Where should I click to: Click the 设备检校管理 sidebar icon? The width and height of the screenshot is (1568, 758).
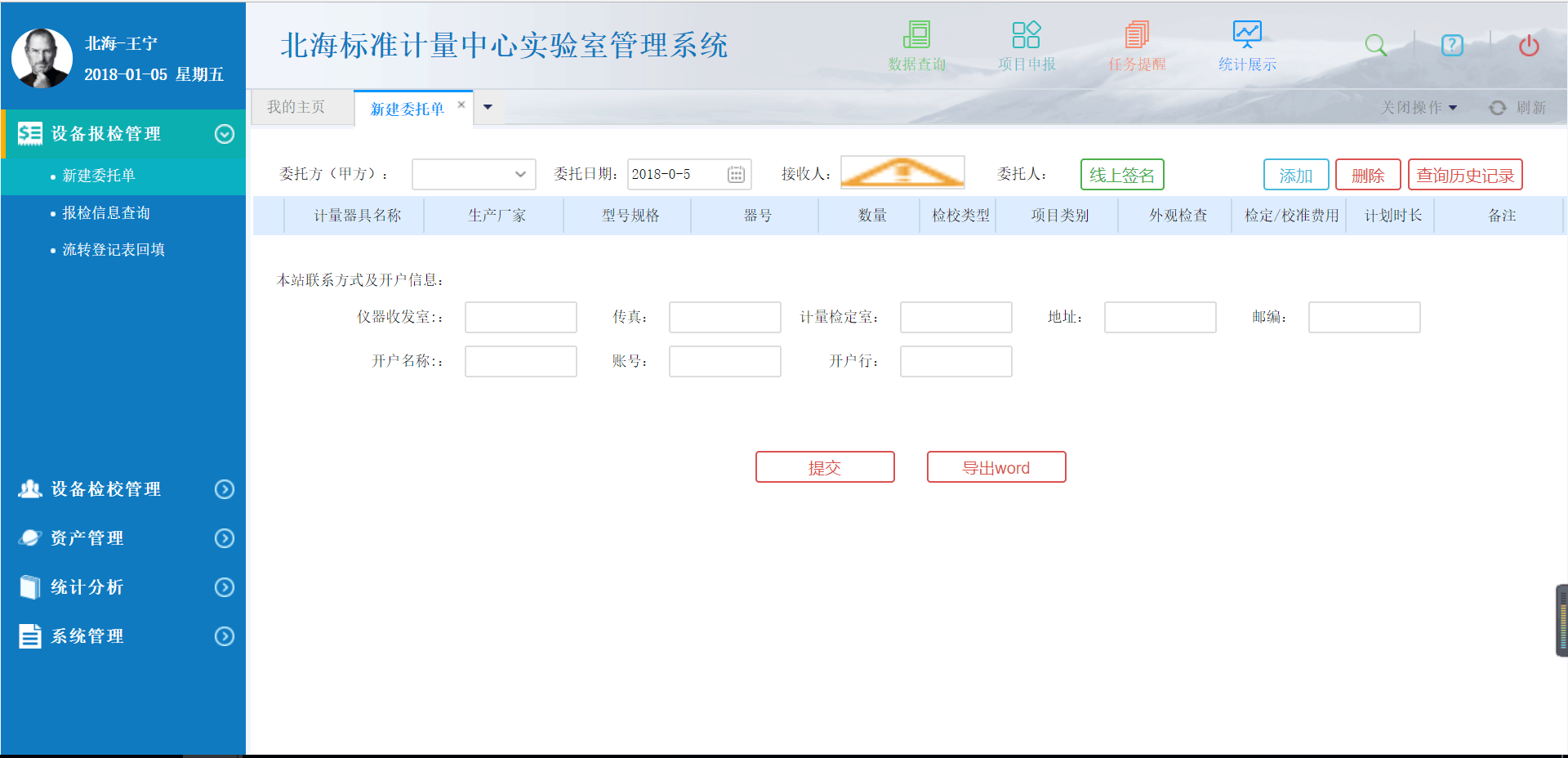tap(30, 489)
